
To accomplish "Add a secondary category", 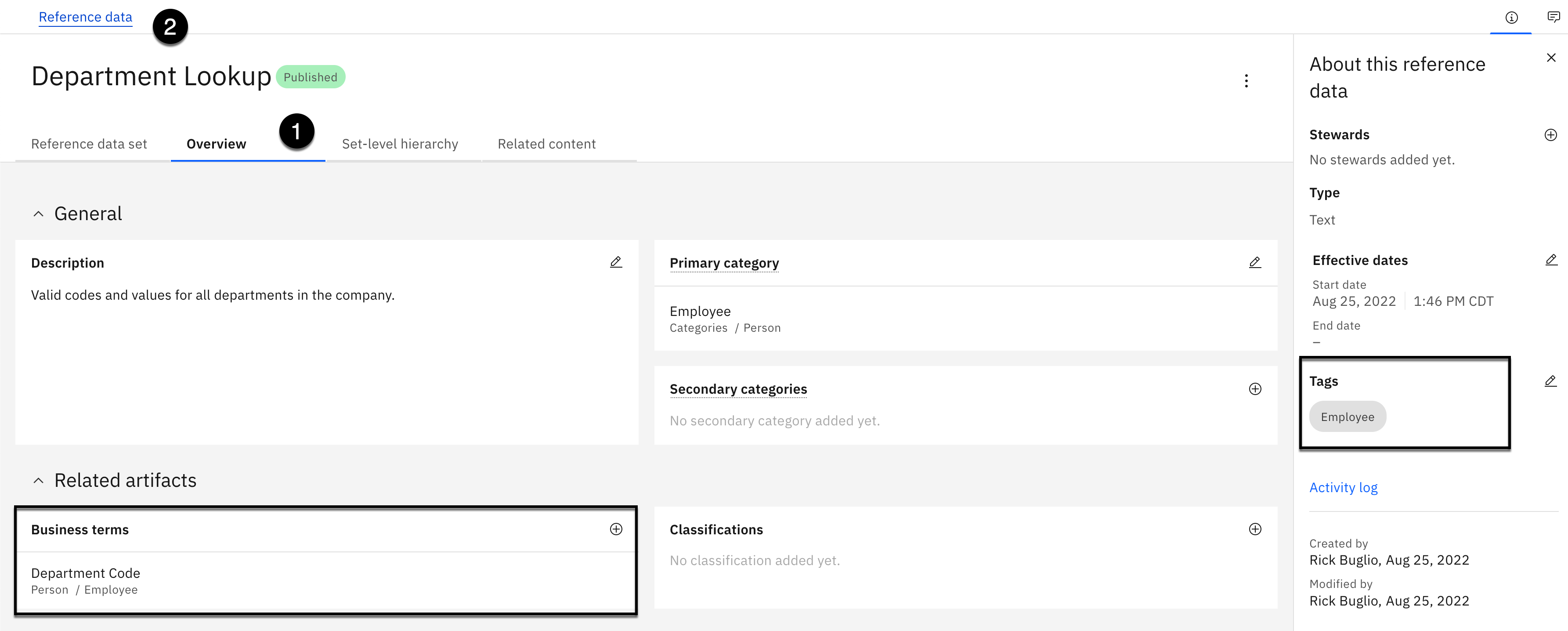I will (1254, 389).
